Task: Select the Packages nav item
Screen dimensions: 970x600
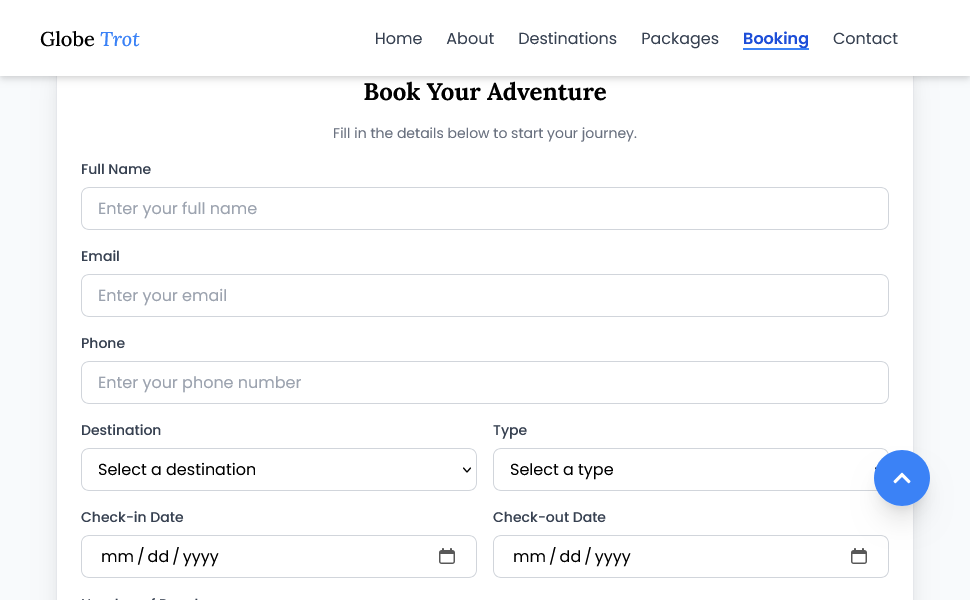Action: pos(680,39)
